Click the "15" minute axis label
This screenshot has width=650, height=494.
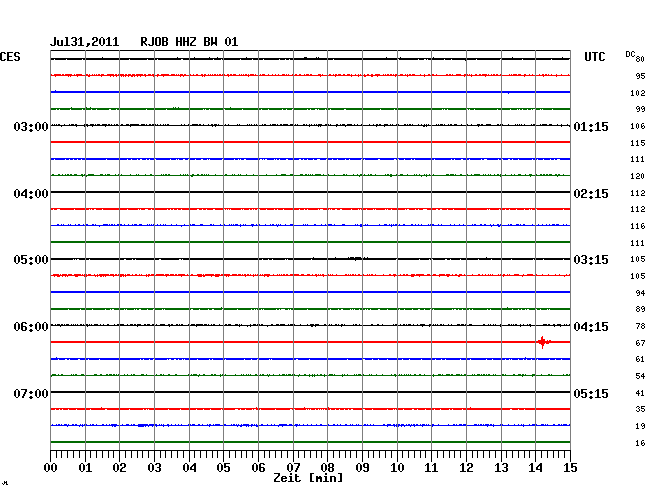570,467
